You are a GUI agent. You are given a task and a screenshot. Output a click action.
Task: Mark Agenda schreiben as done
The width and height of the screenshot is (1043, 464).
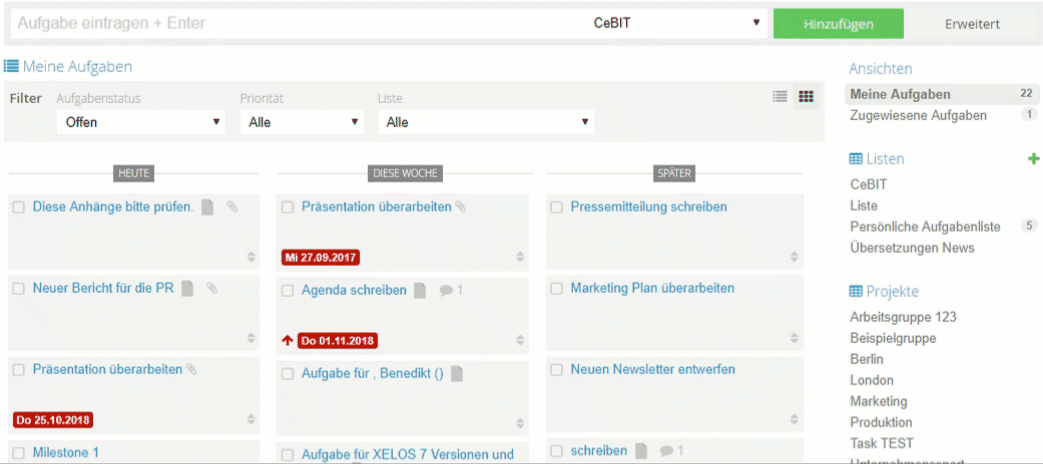288,290
